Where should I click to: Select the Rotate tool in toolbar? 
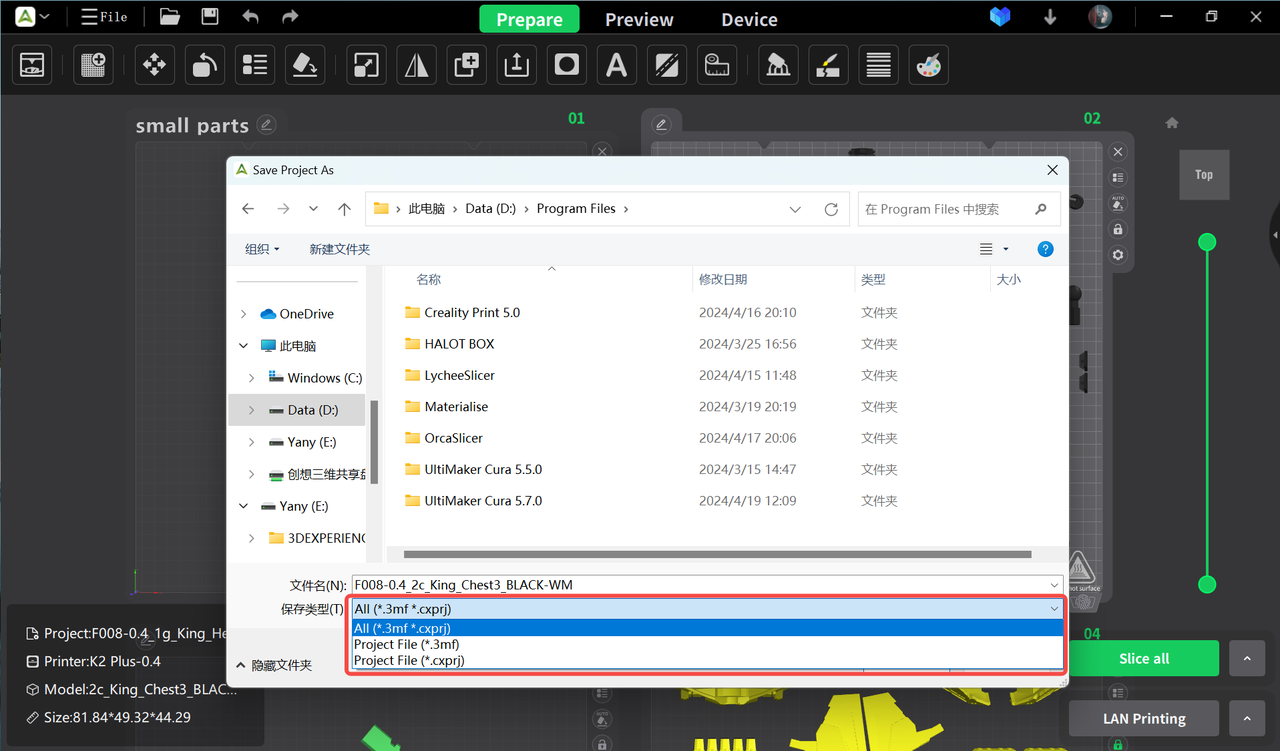click(x=204, y=65)
